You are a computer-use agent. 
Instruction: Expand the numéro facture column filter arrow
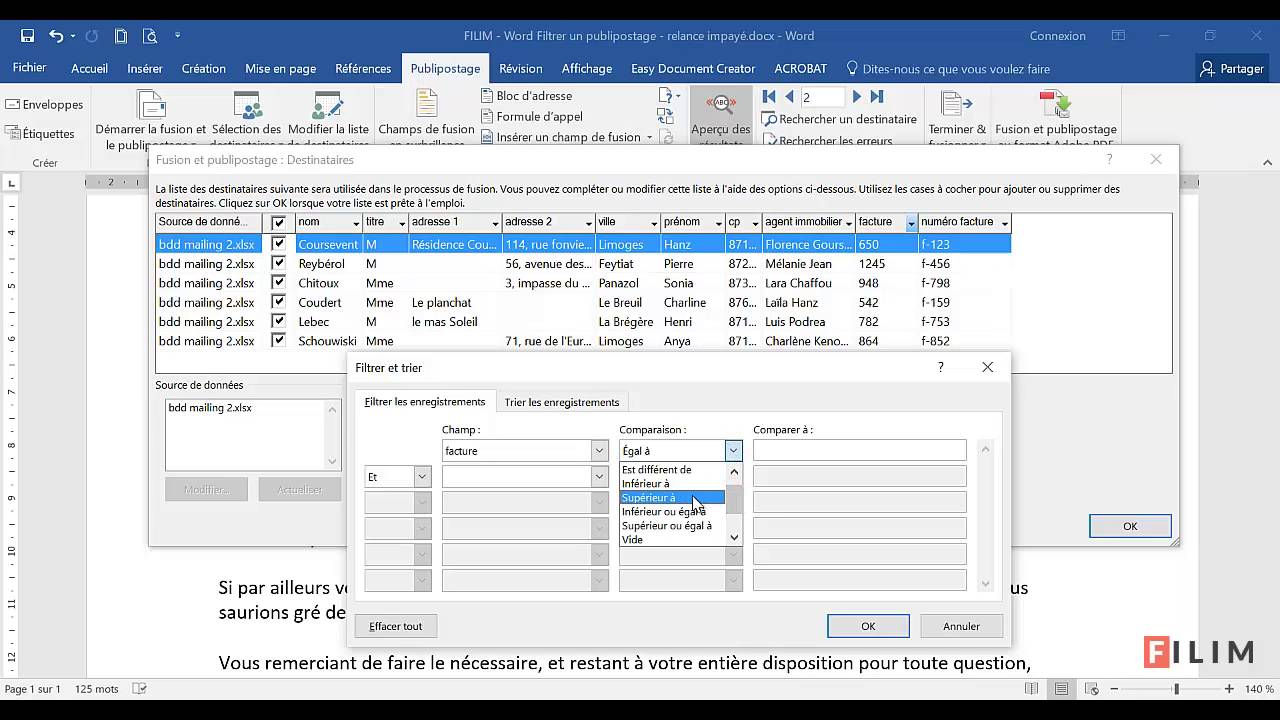[1004, 223]
